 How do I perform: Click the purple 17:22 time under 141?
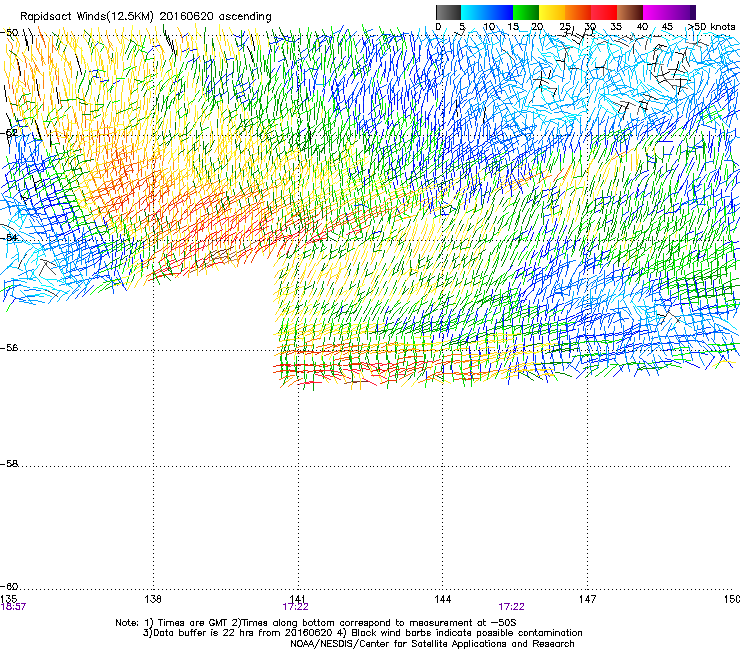pyautogui.click(x=295, y=607)
